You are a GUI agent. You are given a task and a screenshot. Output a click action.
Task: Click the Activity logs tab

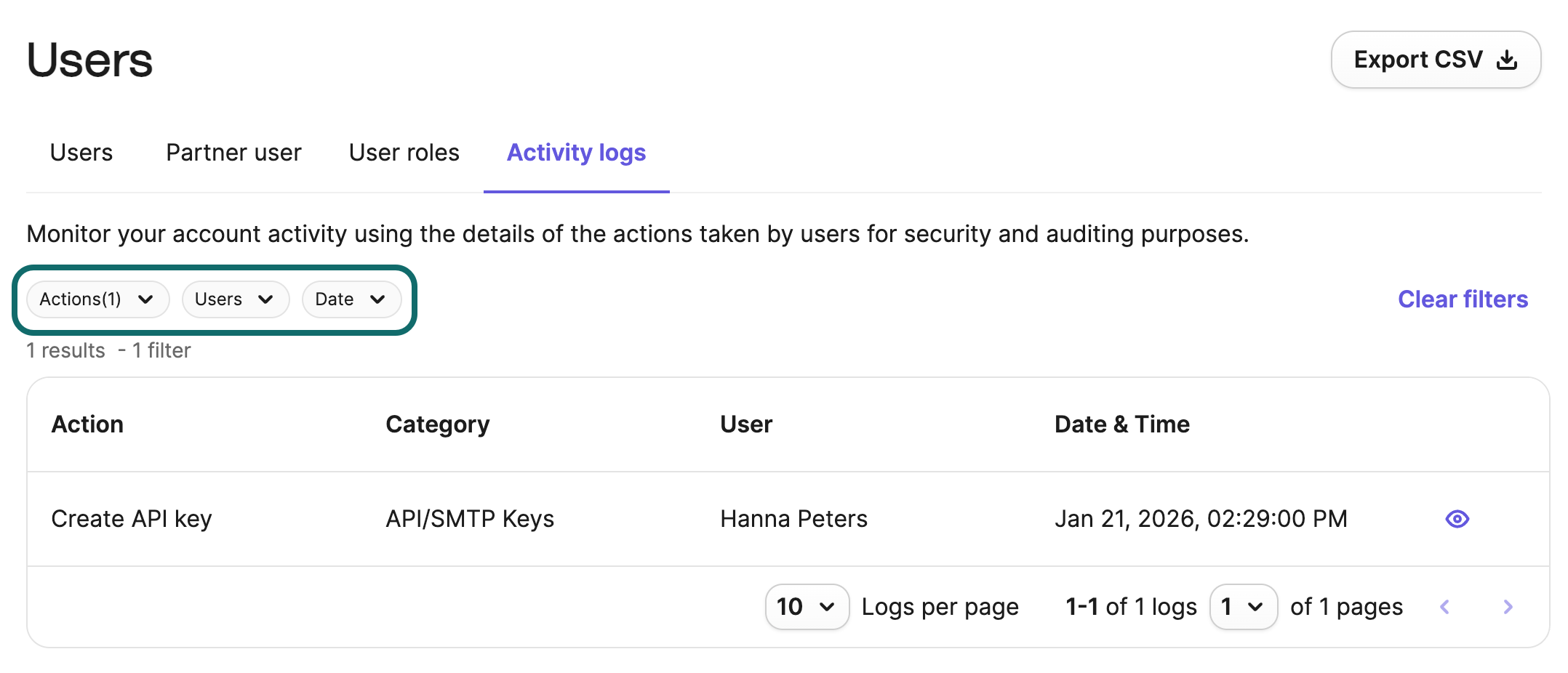[x=576, y=153]
